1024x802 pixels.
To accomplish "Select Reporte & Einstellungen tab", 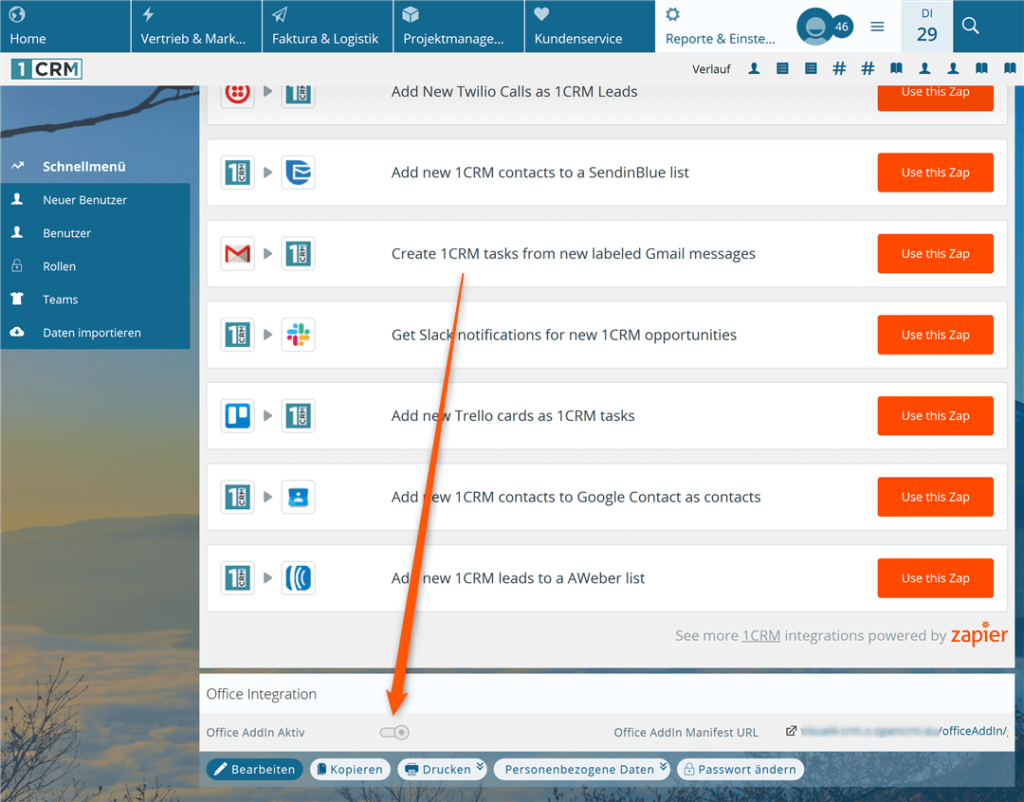I will click(x=721, y=26).
